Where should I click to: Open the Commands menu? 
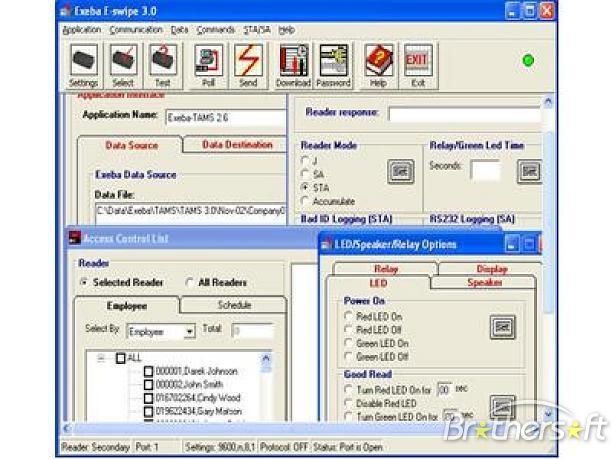pos(215,30)
